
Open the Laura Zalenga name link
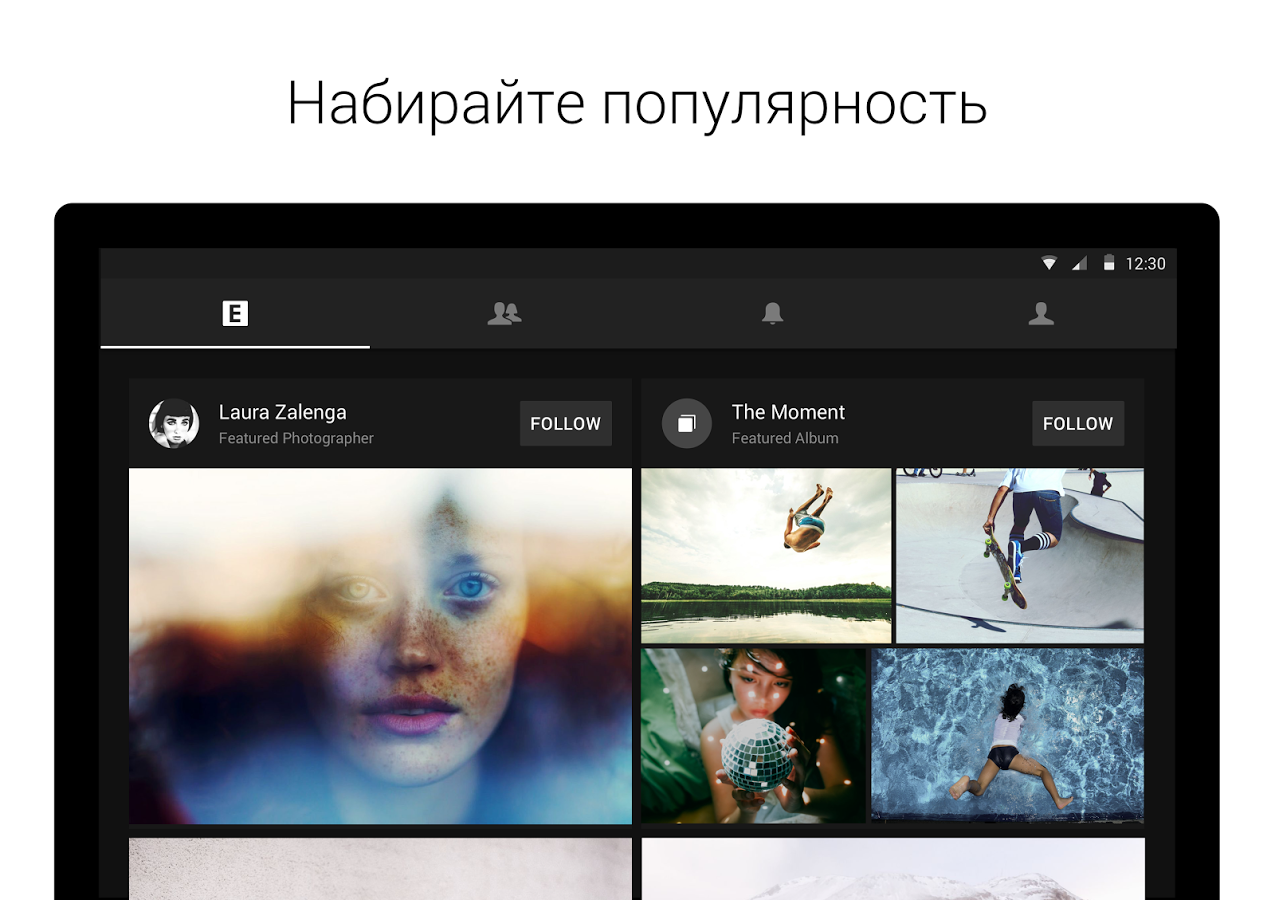283,412
